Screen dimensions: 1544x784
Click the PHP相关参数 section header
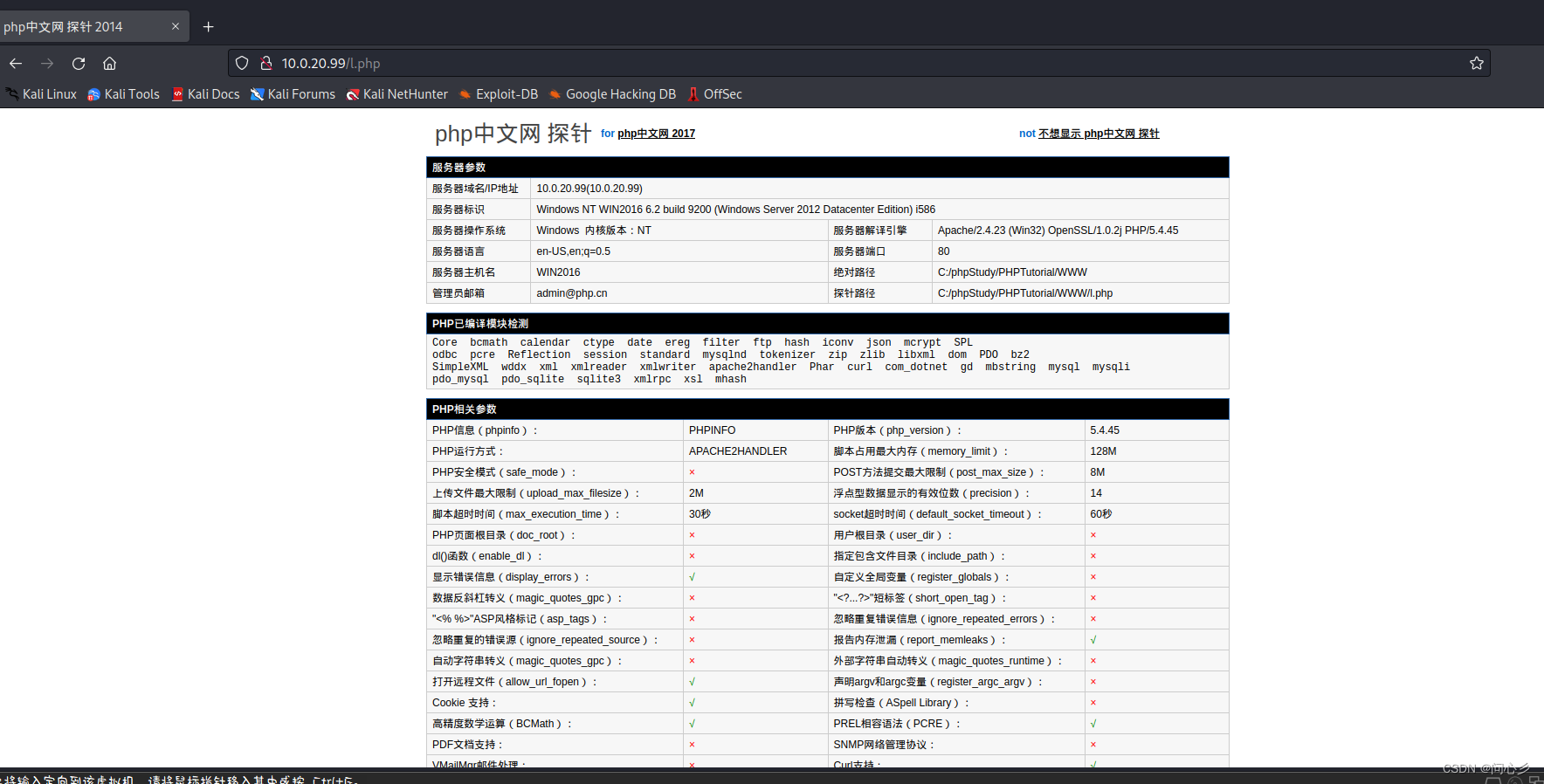(827, 409)
